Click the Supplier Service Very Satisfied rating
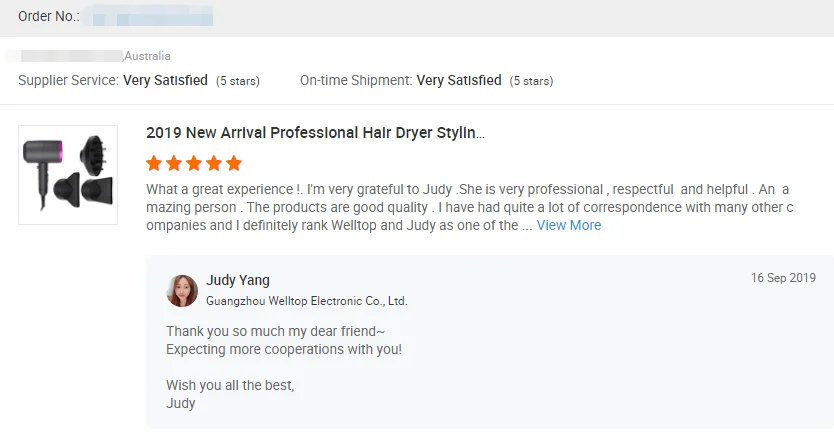The width and height of the screenshot is (834, 444). click(x=165, y=80)
